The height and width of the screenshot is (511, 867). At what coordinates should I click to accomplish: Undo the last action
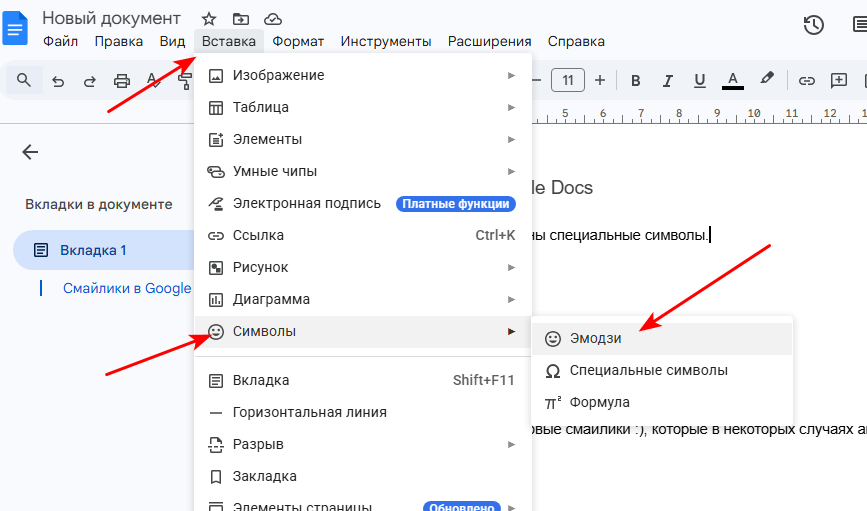pyautogui.click(x=58, y=81)
